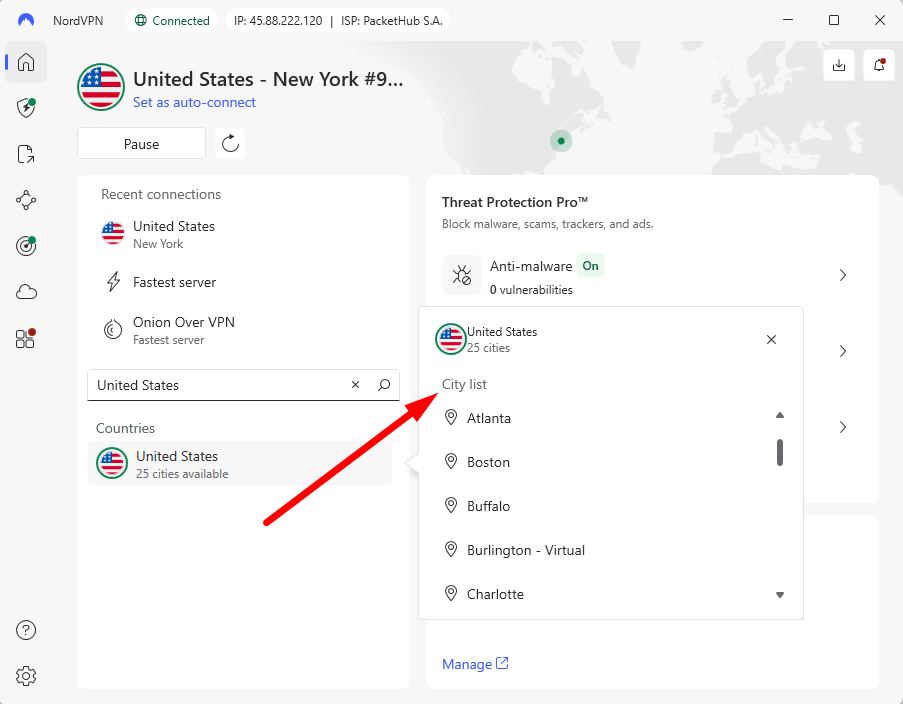The height and width of the screenshot is (704, 903).
Task: Select Boston from the city list
Action: tap(489, 462)
